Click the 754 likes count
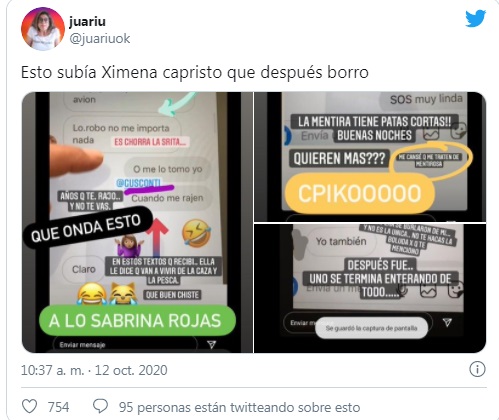Image resolution: width=499 pixels, height=420 pixels. [x=58, y=407]
